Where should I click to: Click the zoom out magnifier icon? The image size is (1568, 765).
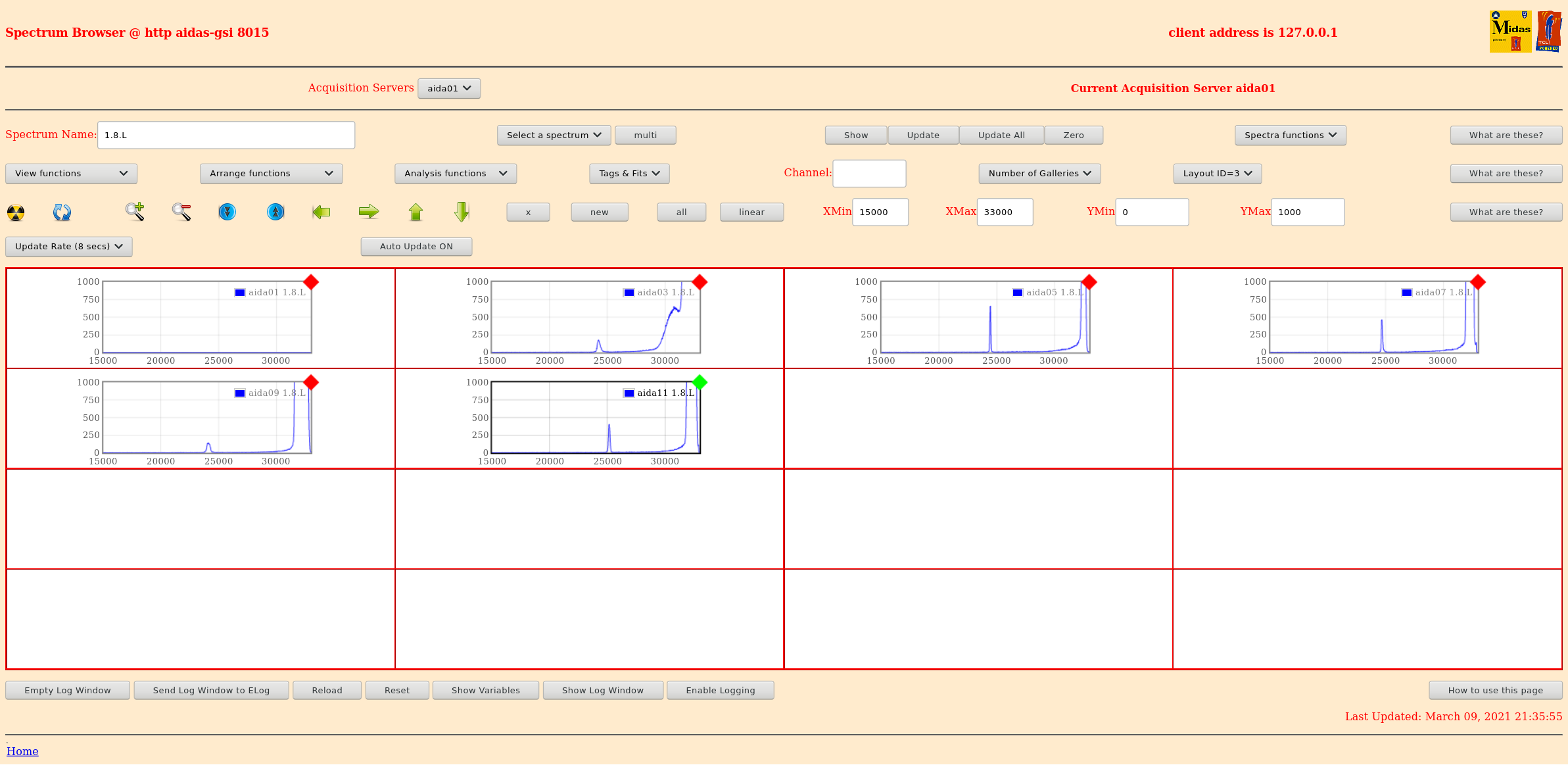181,212
